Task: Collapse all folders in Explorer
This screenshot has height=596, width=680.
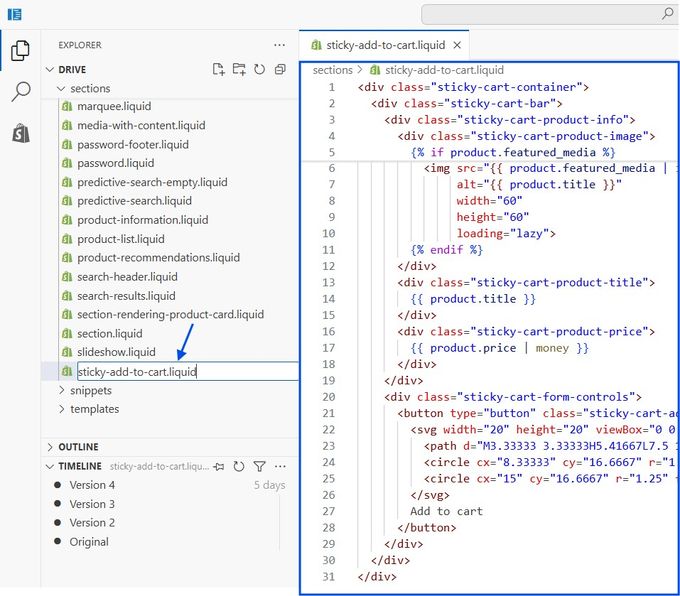Action: 280,69
